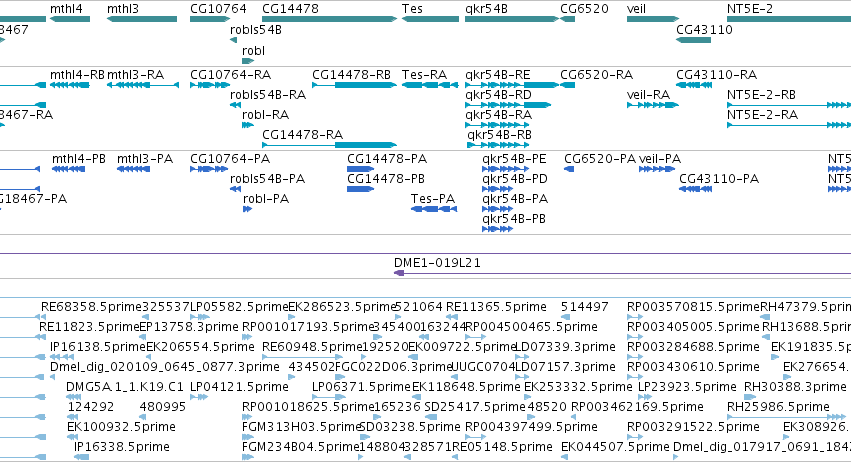Select EST label RE11823.5prime
The image size is (851, 462).
(x=90, y=327)
